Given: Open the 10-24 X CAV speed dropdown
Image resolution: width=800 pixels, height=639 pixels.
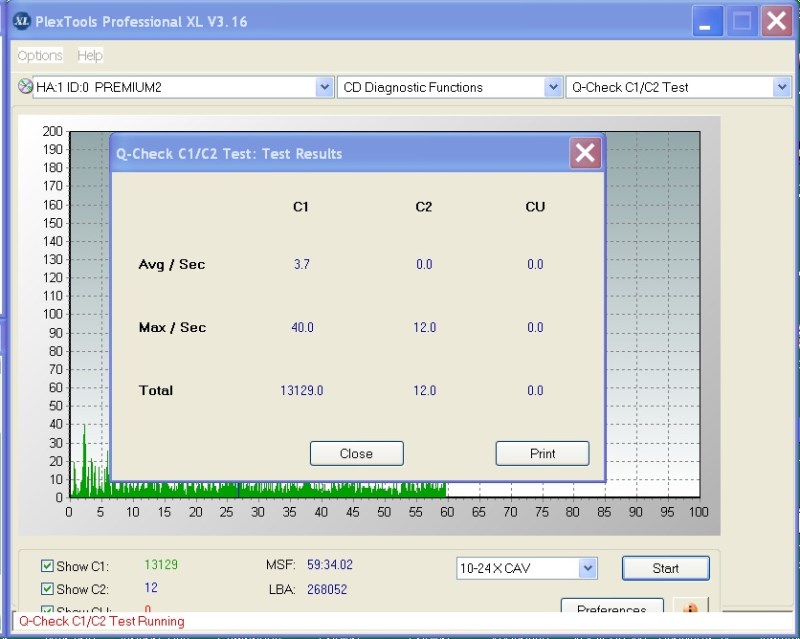Looking at the screenshot, I should tap(587, 568).
